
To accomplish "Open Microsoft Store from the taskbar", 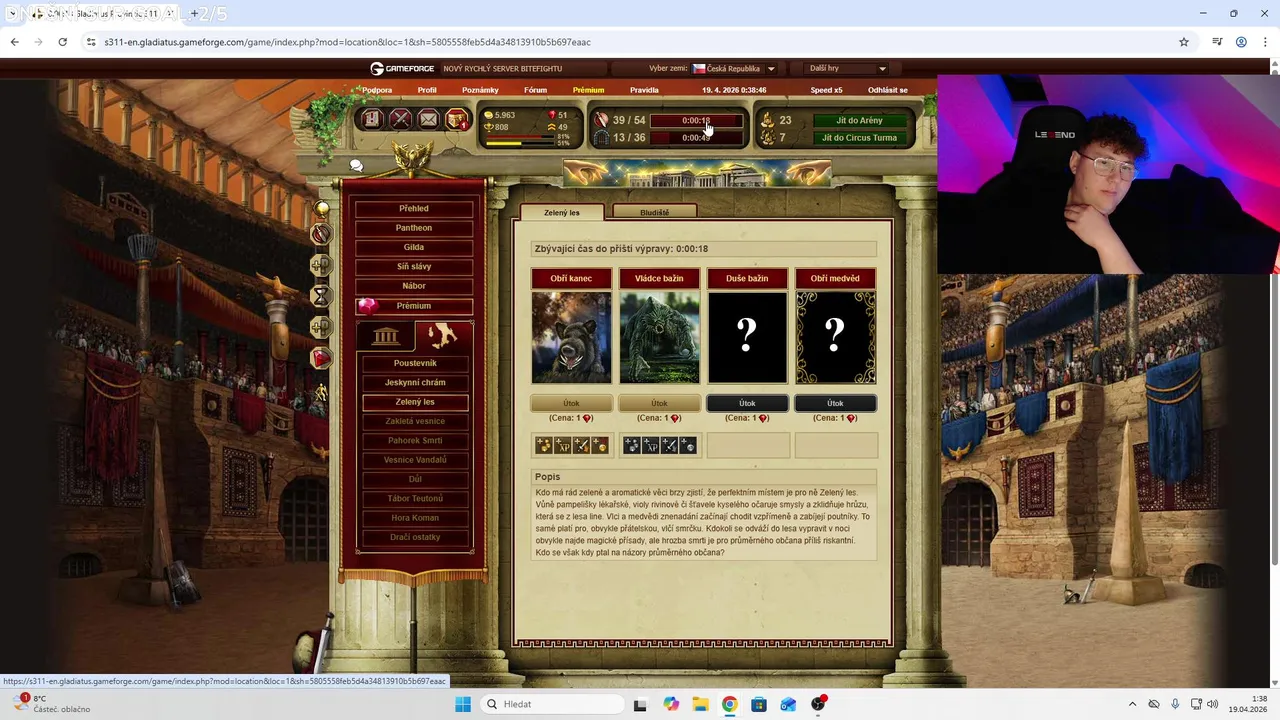I will pos(759,704).
